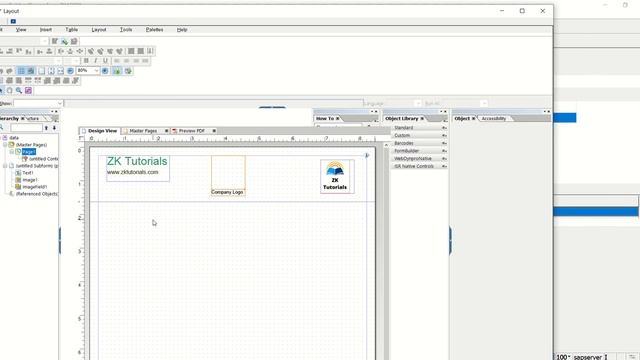
Task: Open the View menu
Action: pos(21,30)
